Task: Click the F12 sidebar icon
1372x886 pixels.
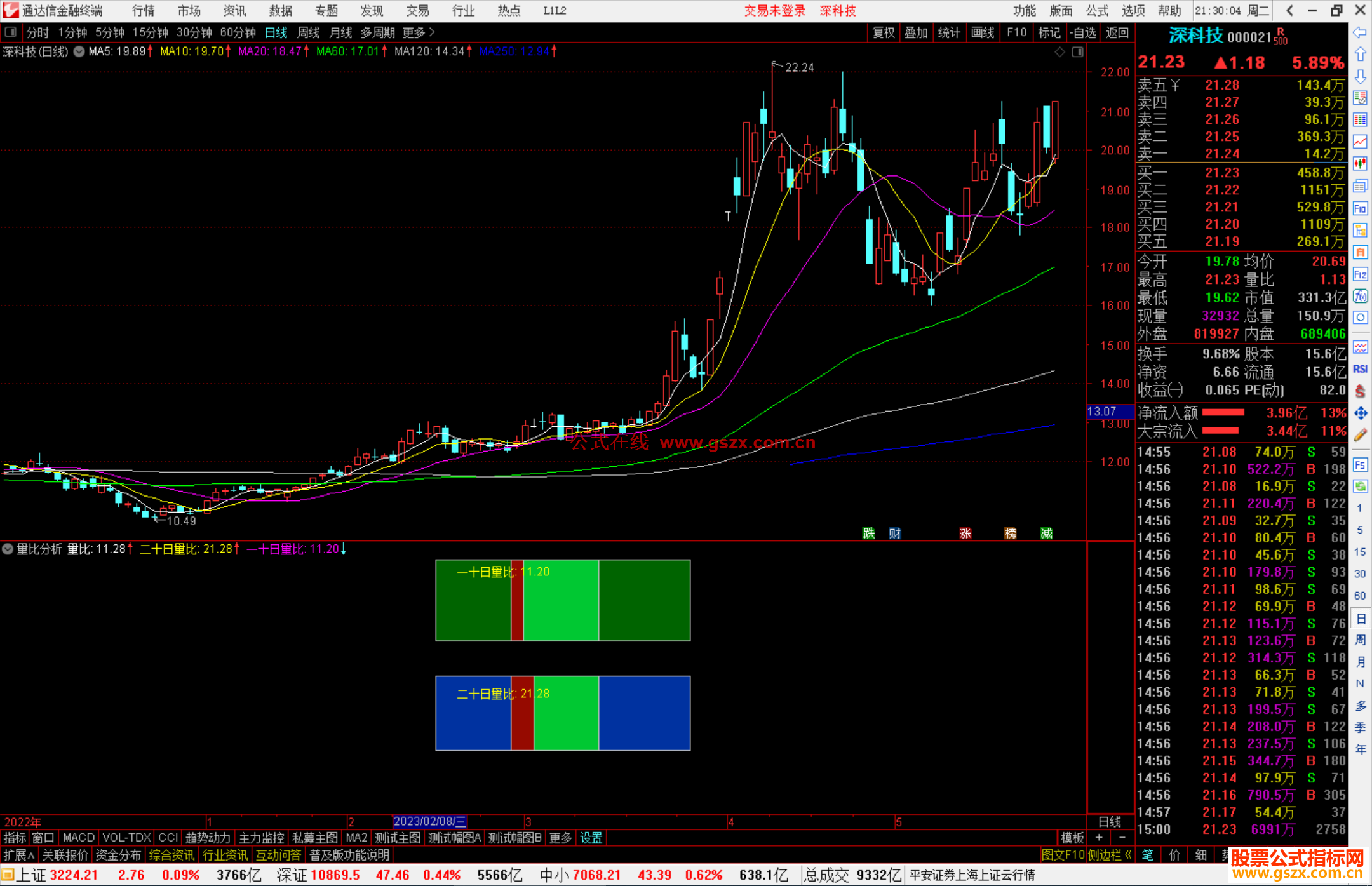Action: tap(1360, 274)
